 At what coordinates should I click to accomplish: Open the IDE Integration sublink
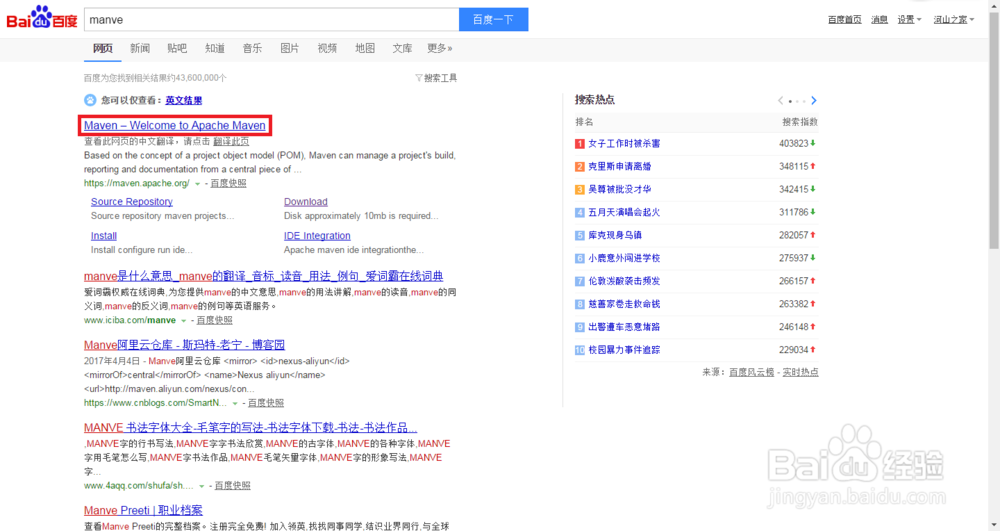click(x=317, y=236)
